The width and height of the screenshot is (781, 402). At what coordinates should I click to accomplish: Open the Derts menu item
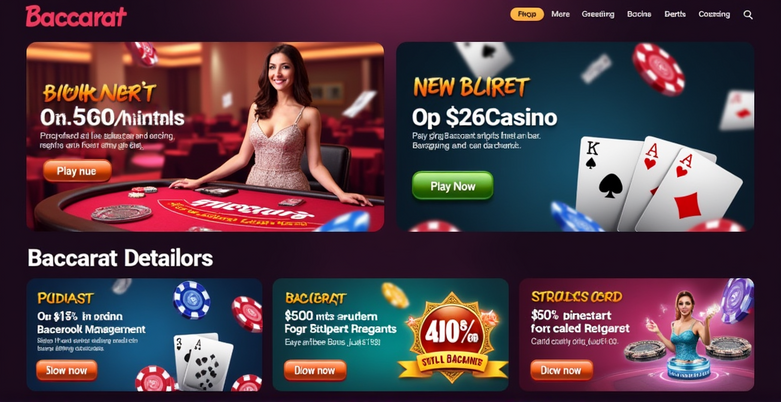click(675, 14)
